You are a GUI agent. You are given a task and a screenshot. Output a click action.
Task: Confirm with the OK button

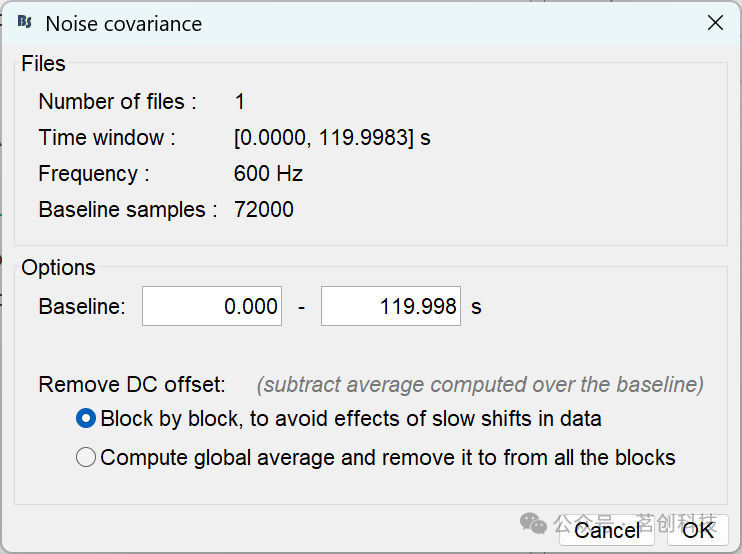[x=698, y=530]
